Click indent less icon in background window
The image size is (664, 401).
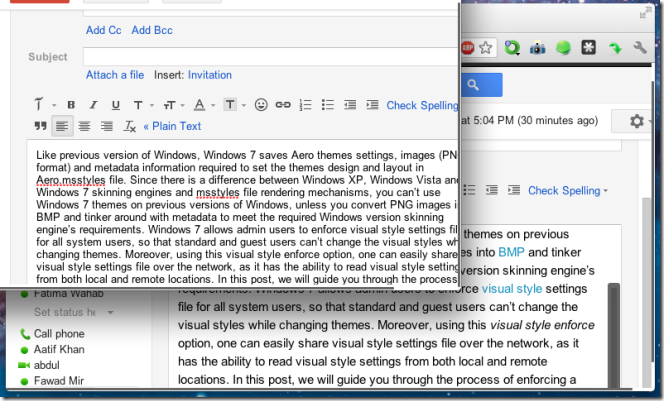coord(492,190)
